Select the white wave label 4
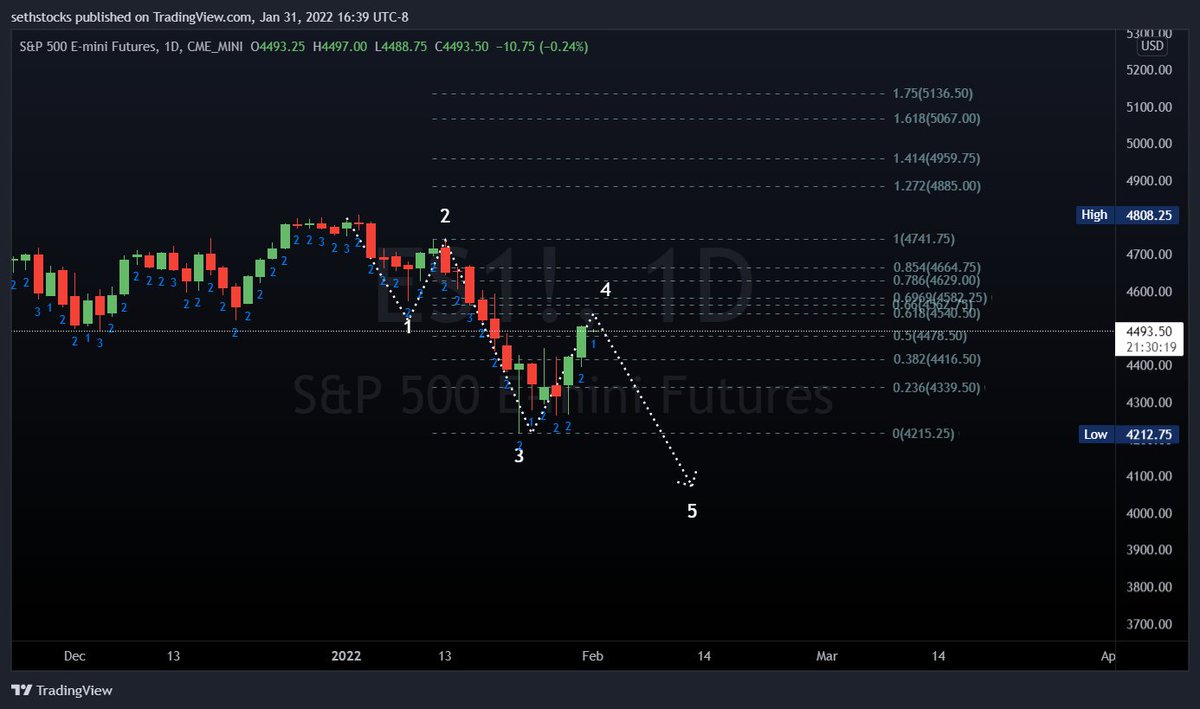This screenshot has height=709, width=1200. pyautogui.click(x=605, y=290)
